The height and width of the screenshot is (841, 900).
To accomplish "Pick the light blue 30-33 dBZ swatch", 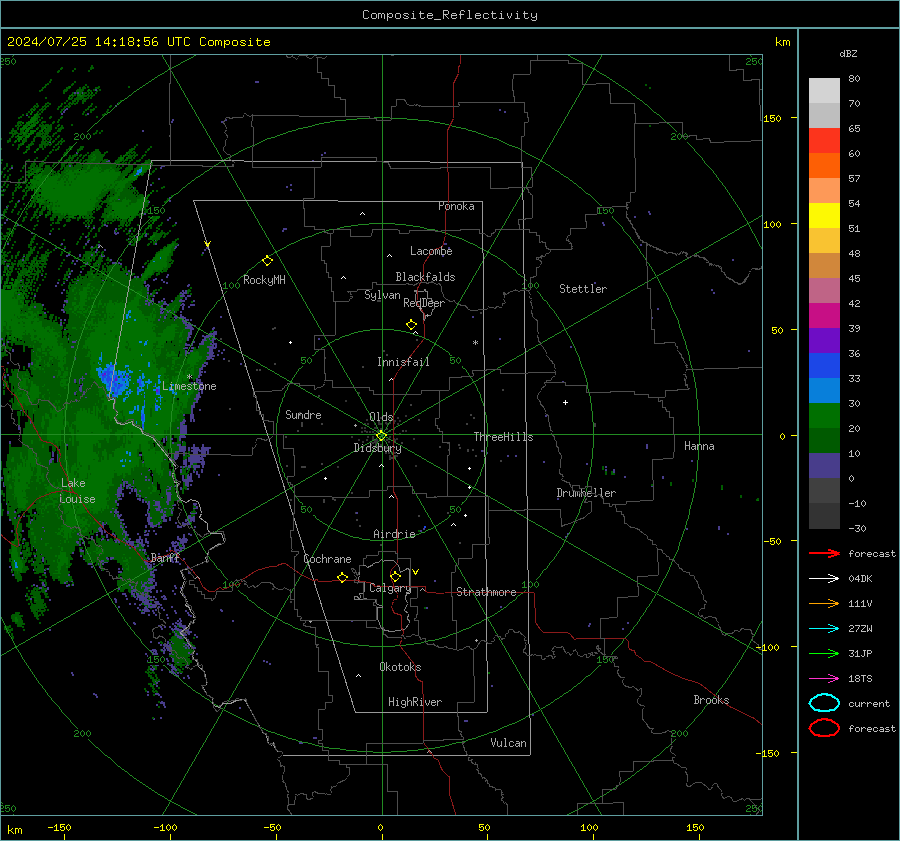I will [824, 390].
